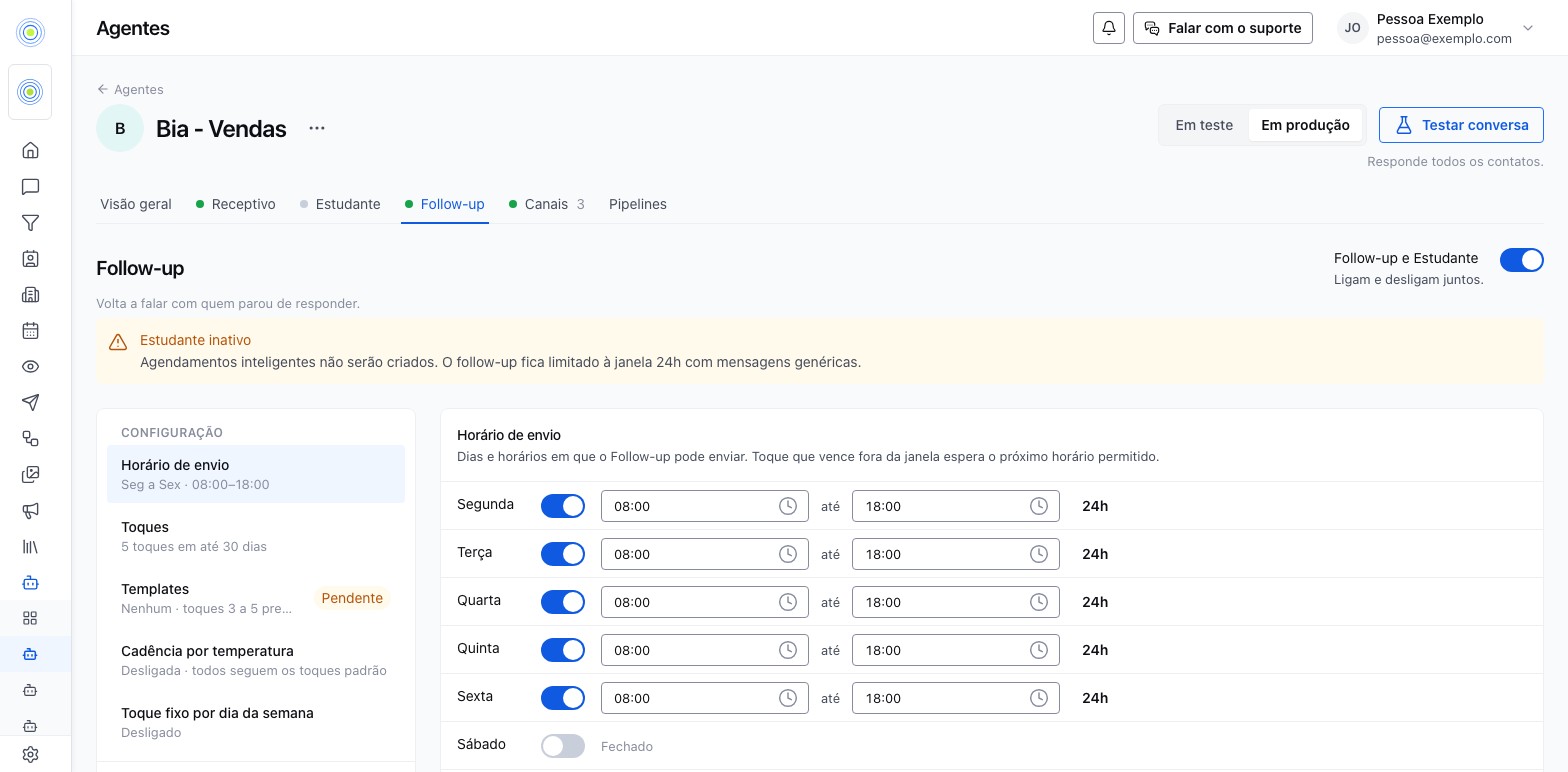Open settings via the gear icon
Image resolution: width=1568 pixels, height=772 pixels.
pyautogui.click(x=30, y=754)
